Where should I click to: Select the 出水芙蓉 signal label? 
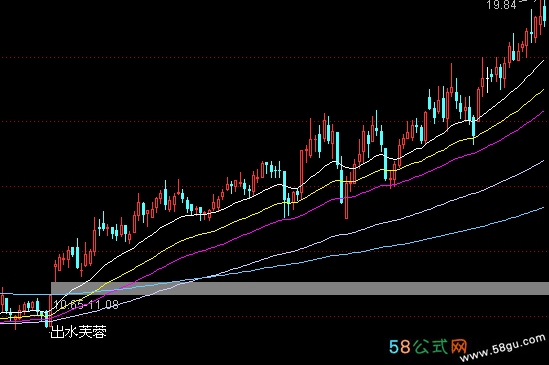(x=78, y=332)
